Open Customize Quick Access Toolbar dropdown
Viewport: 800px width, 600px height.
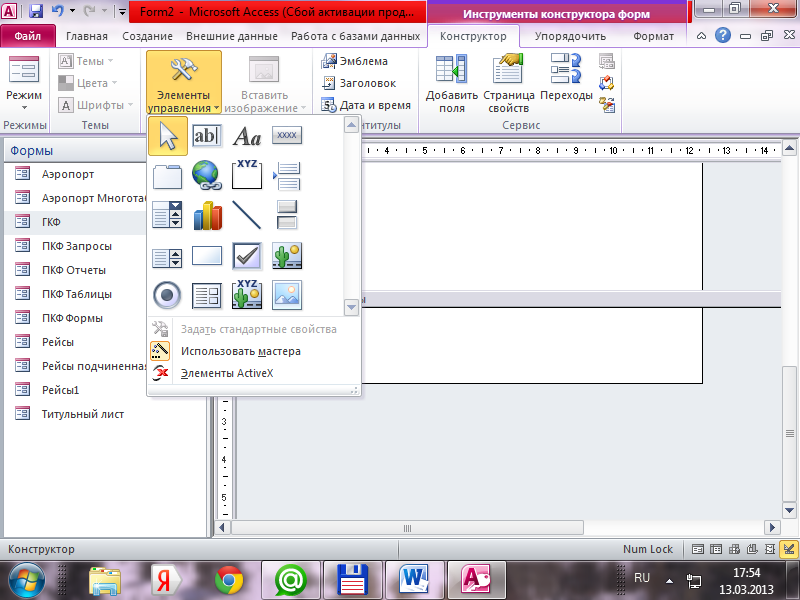pos(122,11)
